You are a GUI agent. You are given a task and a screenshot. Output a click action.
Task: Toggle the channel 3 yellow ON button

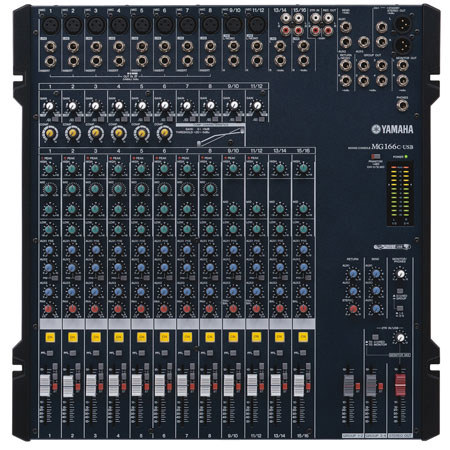(96, 337)
